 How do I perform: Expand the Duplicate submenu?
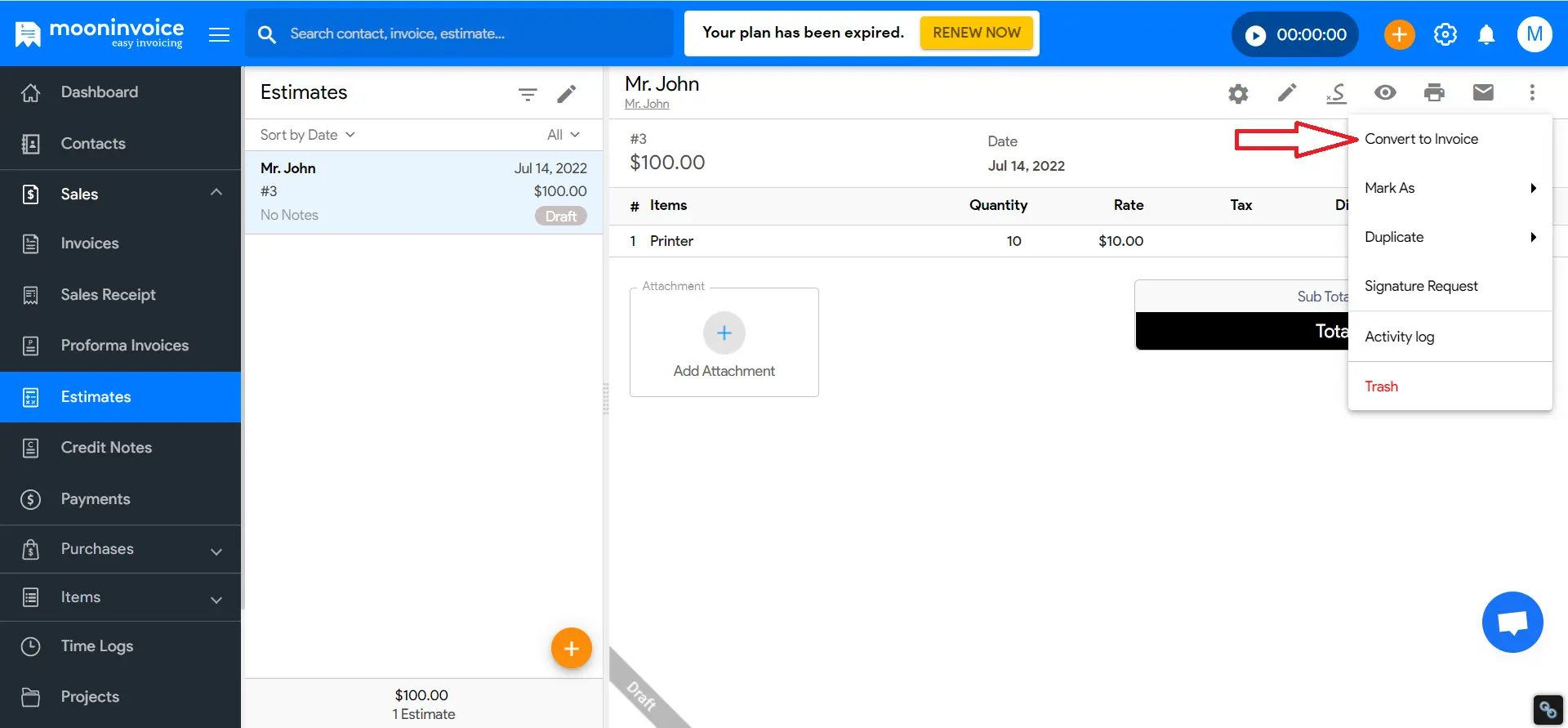(x=1450, y=237)
